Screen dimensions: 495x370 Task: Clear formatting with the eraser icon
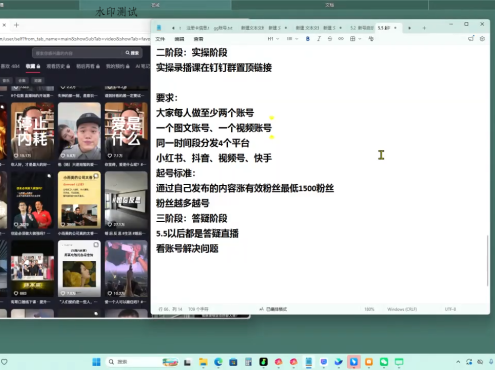click(x=371, y=39)
